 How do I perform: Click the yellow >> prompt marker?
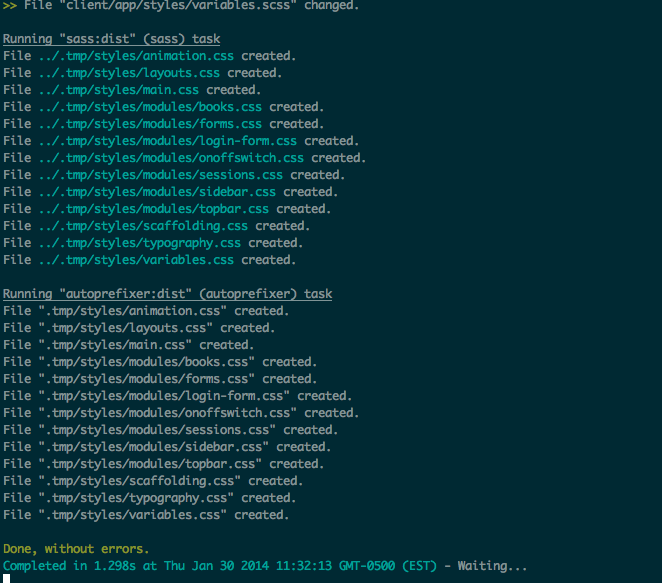10,5
